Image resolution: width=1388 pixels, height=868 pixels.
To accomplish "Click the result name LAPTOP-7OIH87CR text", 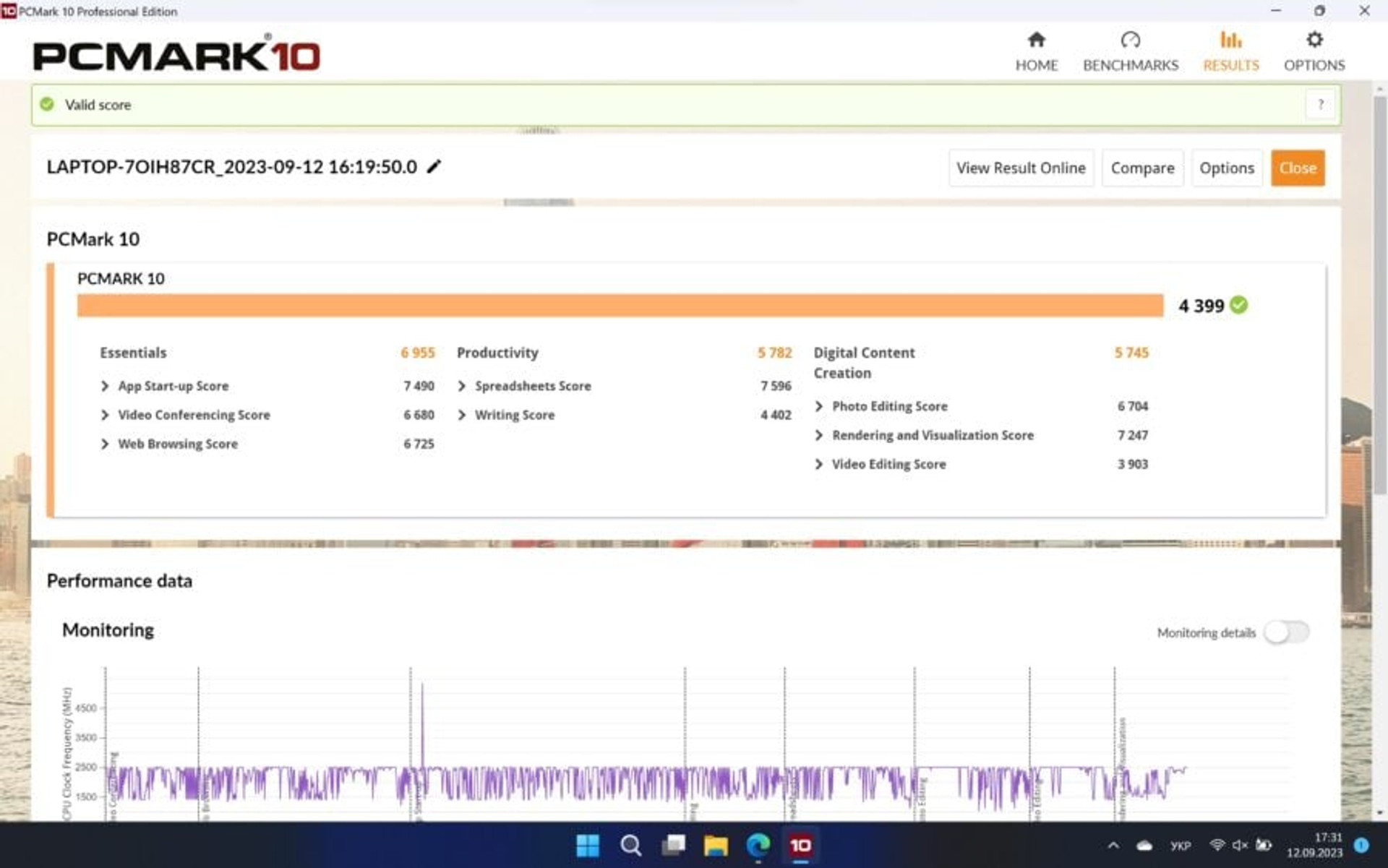I will tap(232, 167).
